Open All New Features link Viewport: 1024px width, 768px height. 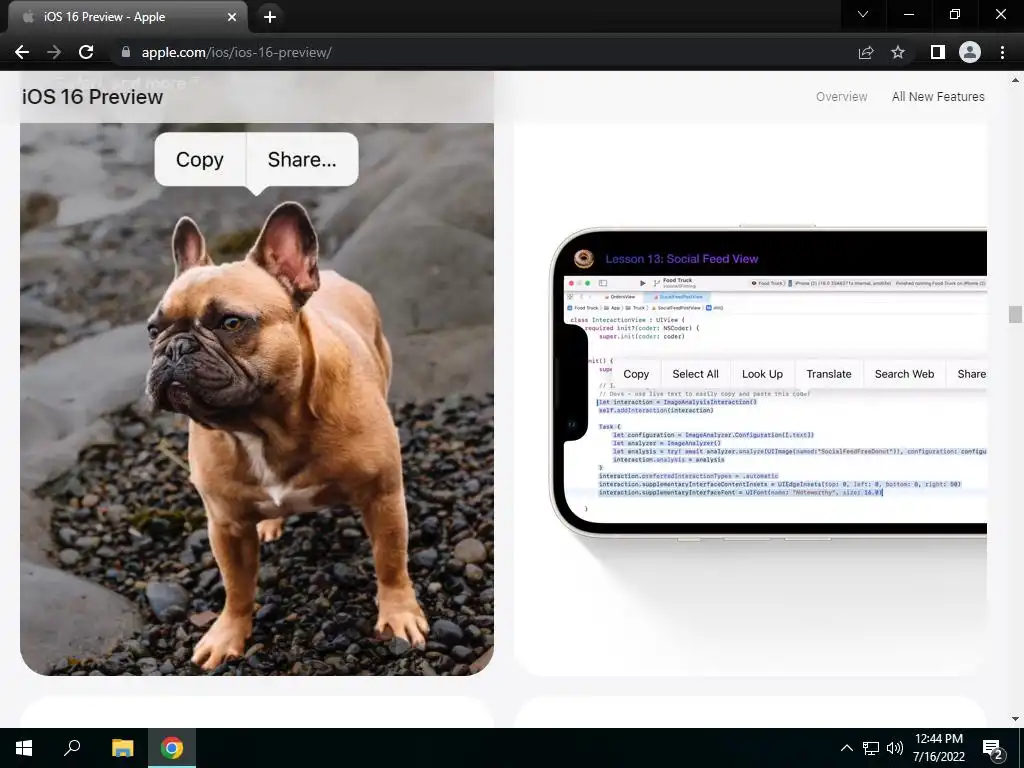[938, 97]
